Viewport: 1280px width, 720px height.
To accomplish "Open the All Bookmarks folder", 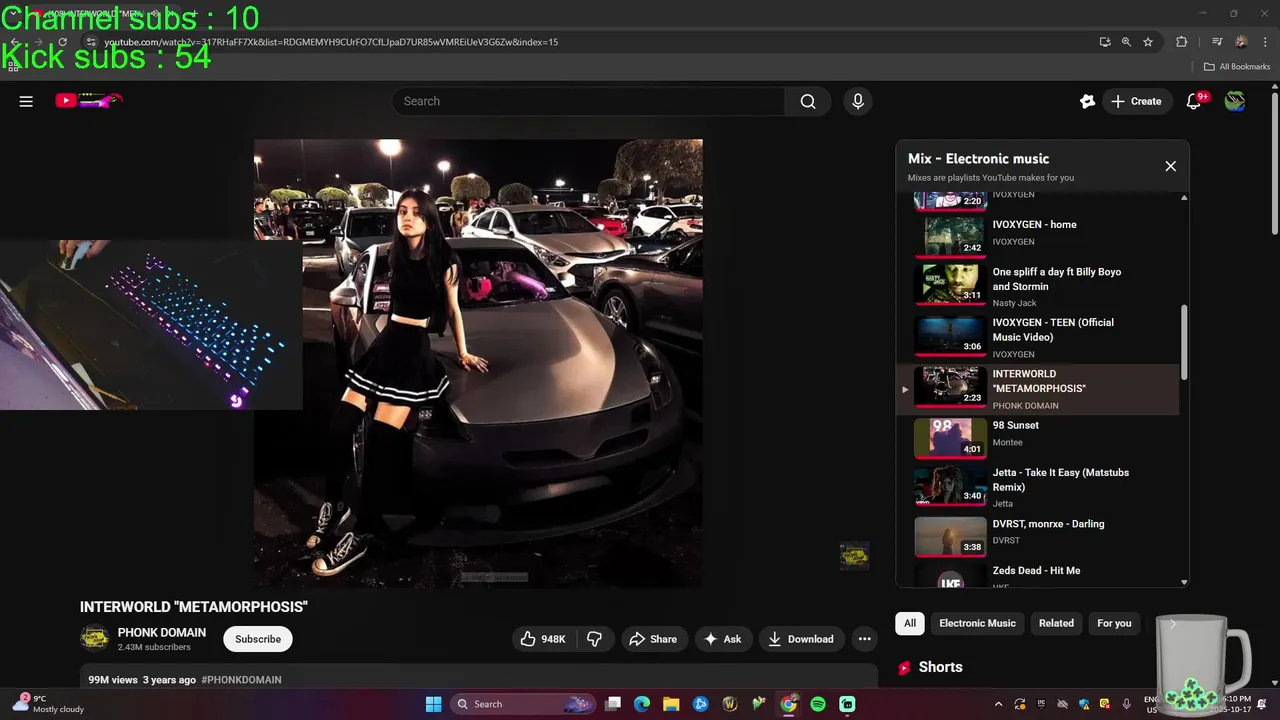I will [1236, 67].
